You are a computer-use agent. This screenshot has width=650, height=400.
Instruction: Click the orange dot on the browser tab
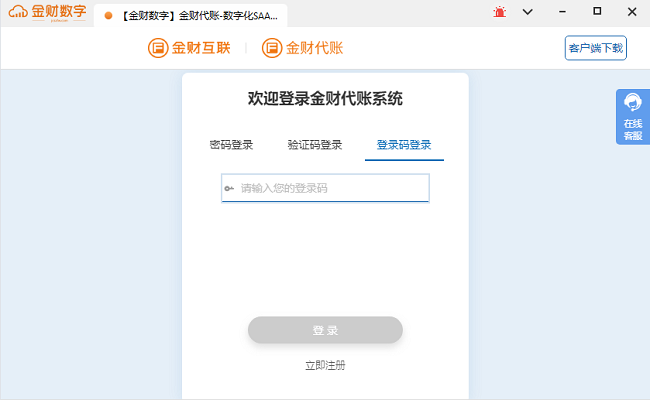click(108, 16)
